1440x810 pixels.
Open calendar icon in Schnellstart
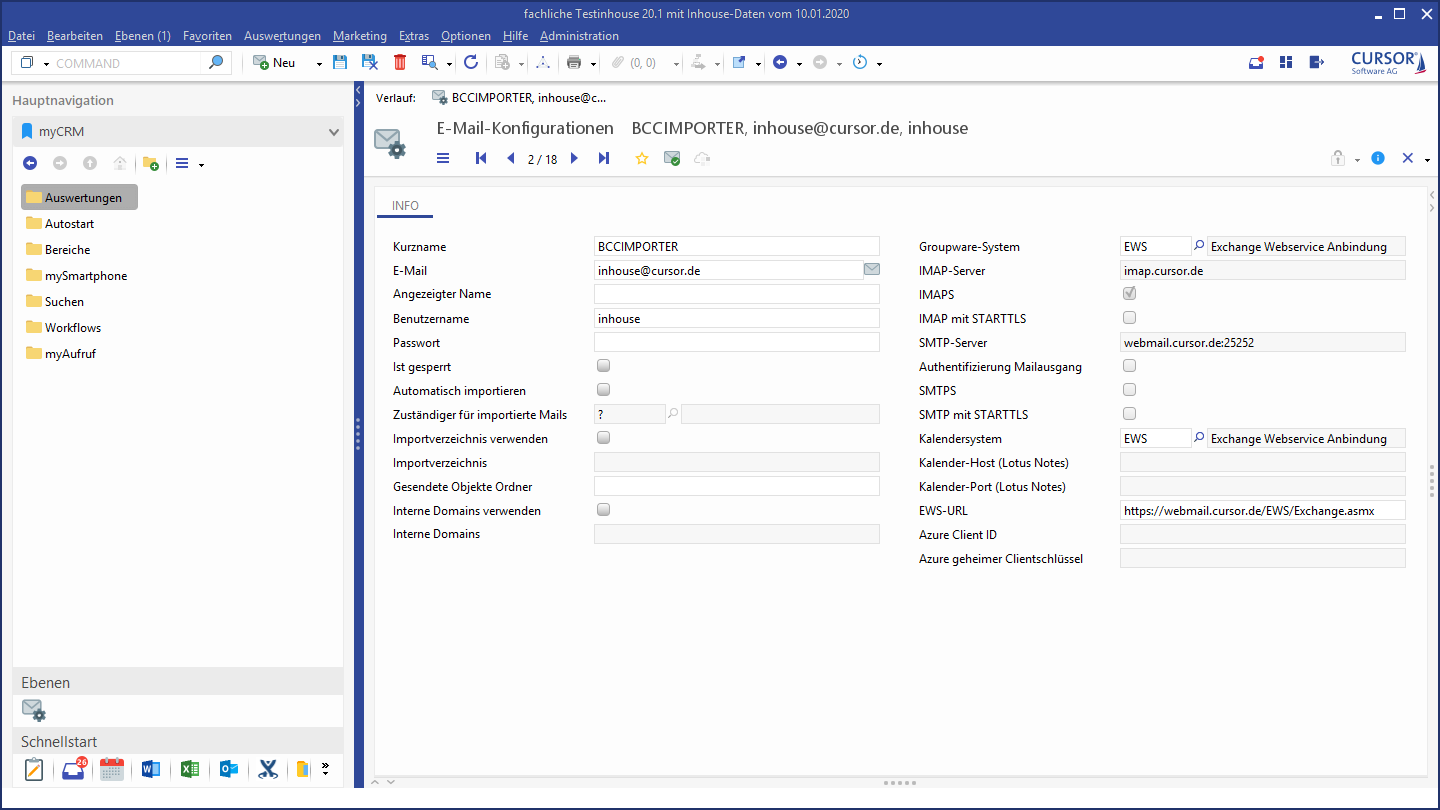pos(112,769)
